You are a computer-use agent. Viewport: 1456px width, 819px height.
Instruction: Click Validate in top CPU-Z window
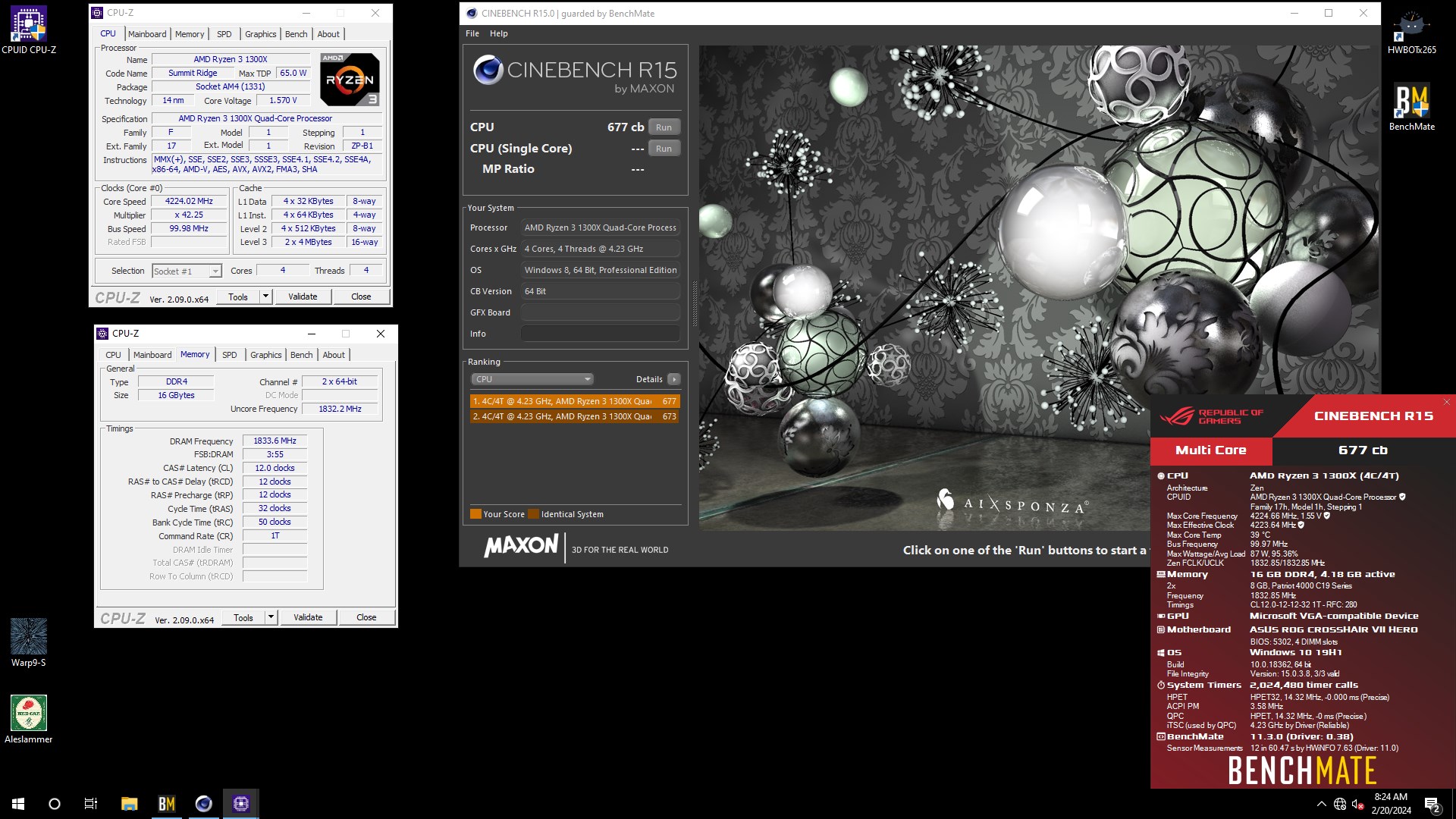click(x=303, y=297)
